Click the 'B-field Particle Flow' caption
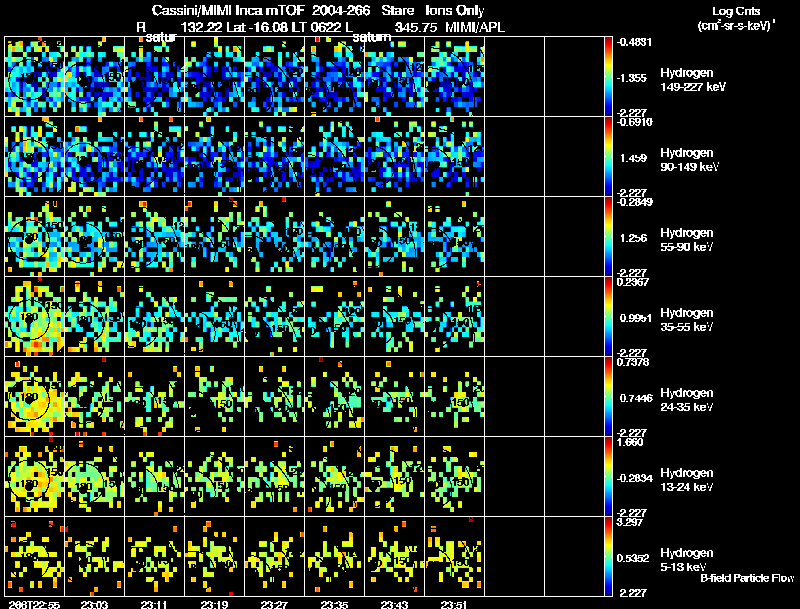800x609 pixels. 747,578
